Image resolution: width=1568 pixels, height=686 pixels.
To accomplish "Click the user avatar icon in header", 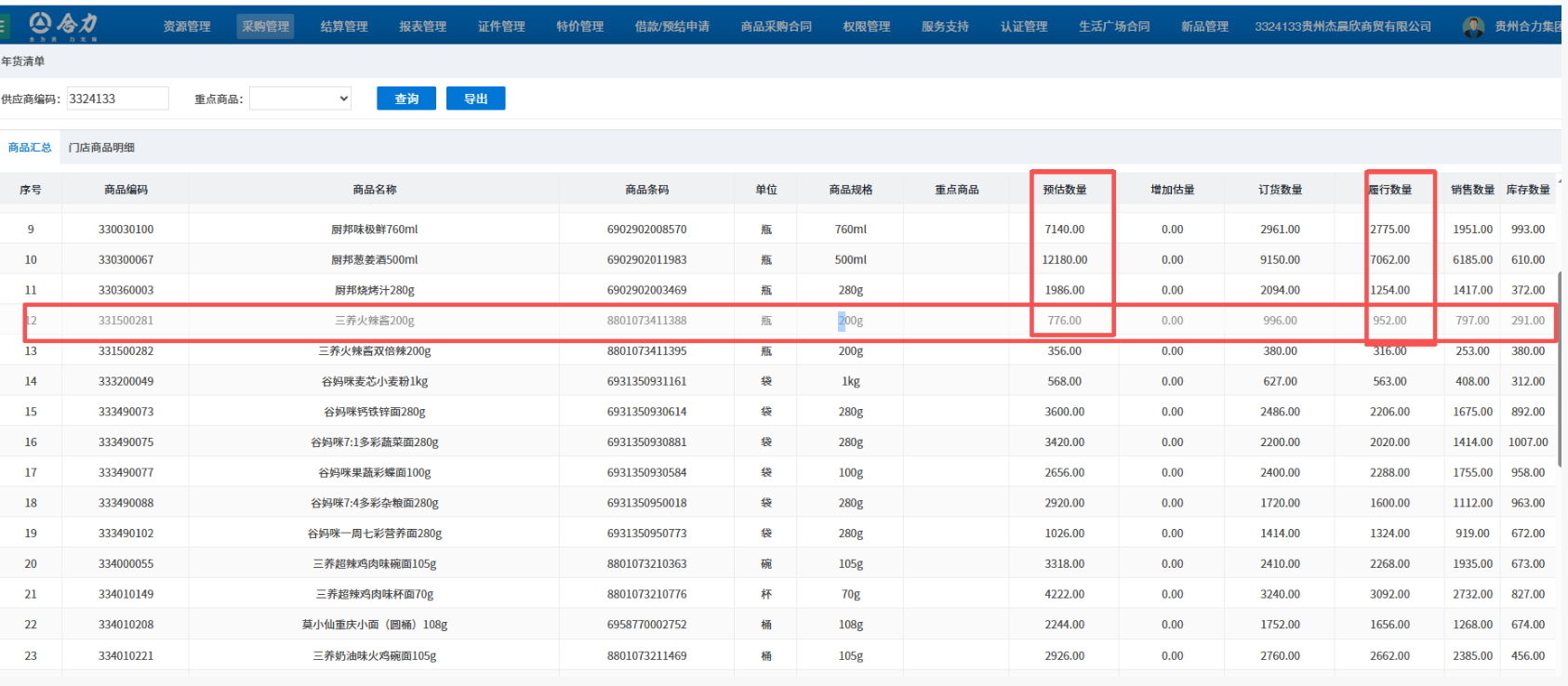I will (1473, 27).
